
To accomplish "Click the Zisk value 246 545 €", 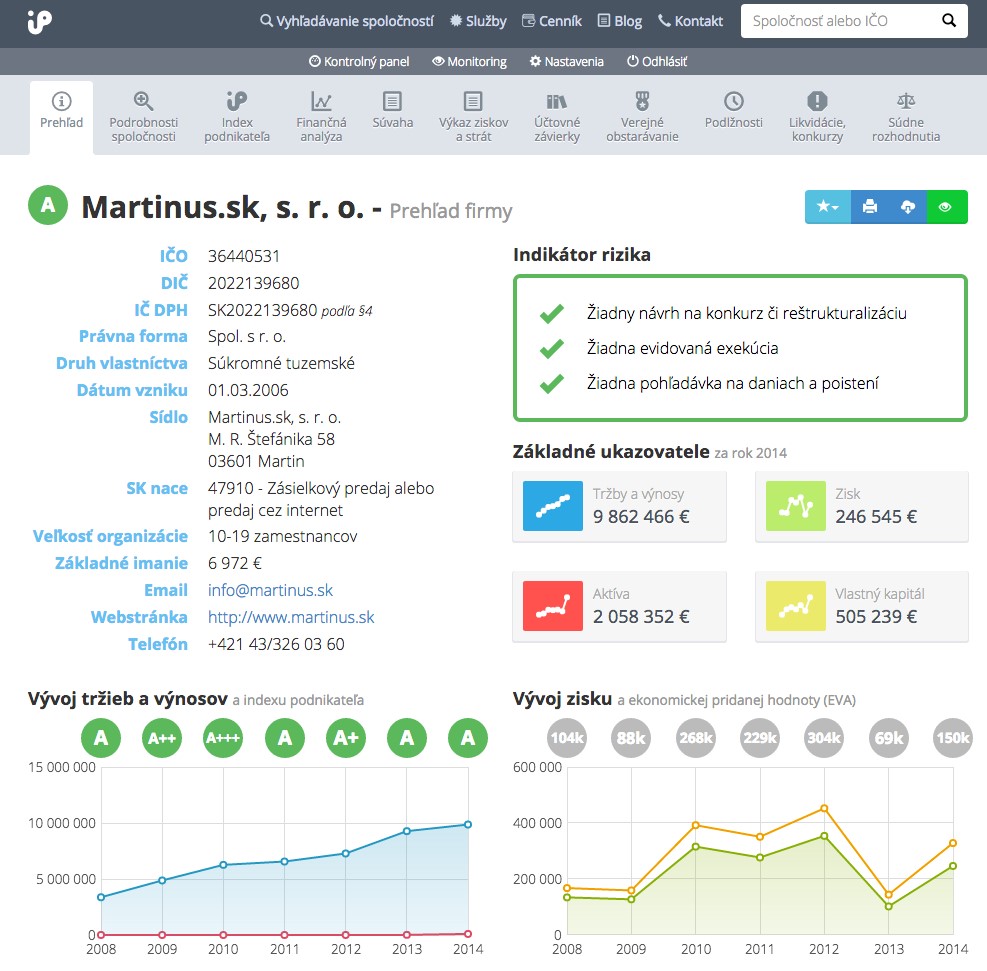I will [876, 517].
